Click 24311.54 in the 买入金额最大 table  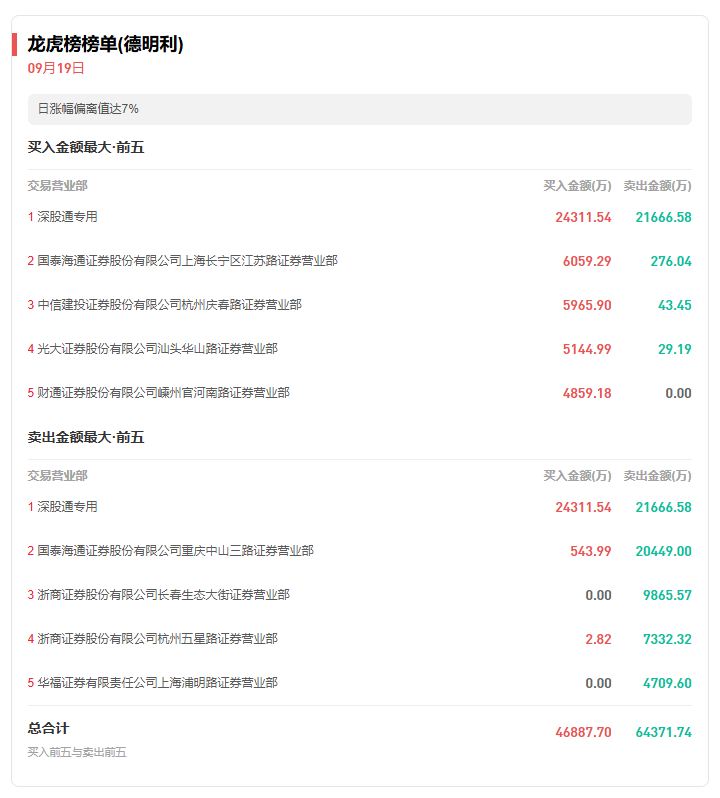[x=583, y=217]
